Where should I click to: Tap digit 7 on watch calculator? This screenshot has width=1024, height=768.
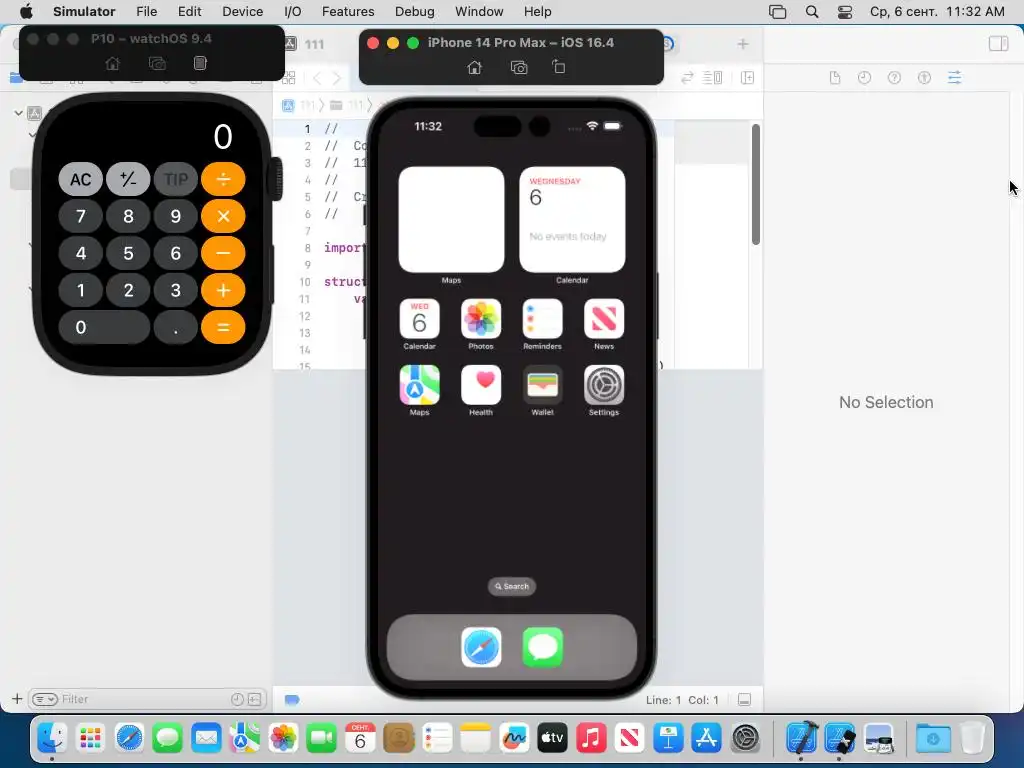point(80,216)
